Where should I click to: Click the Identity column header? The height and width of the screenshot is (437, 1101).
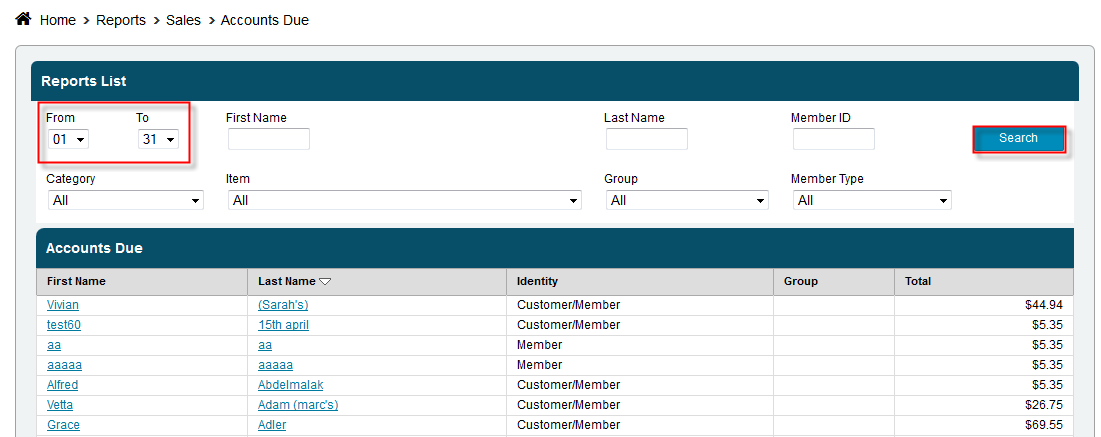pos(537,282)
